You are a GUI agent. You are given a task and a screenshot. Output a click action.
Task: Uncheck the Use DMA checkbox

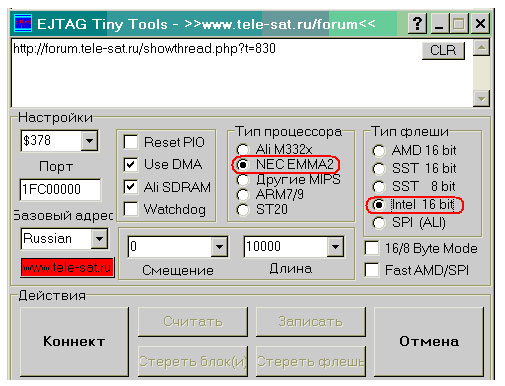click(x=130, y=164)
